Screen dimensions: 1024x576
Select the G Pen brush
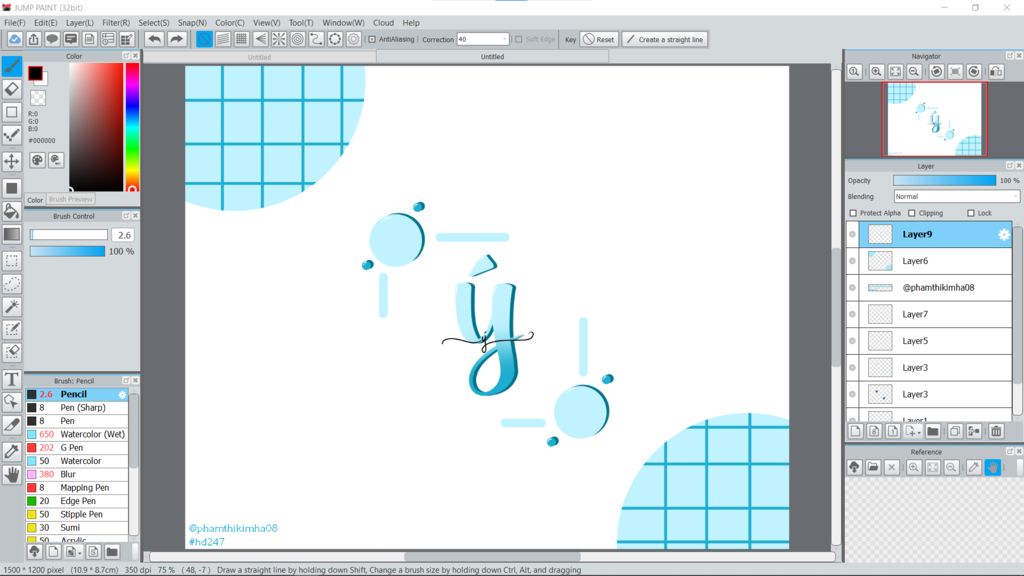pyautogui.click(x=77, y=447)
